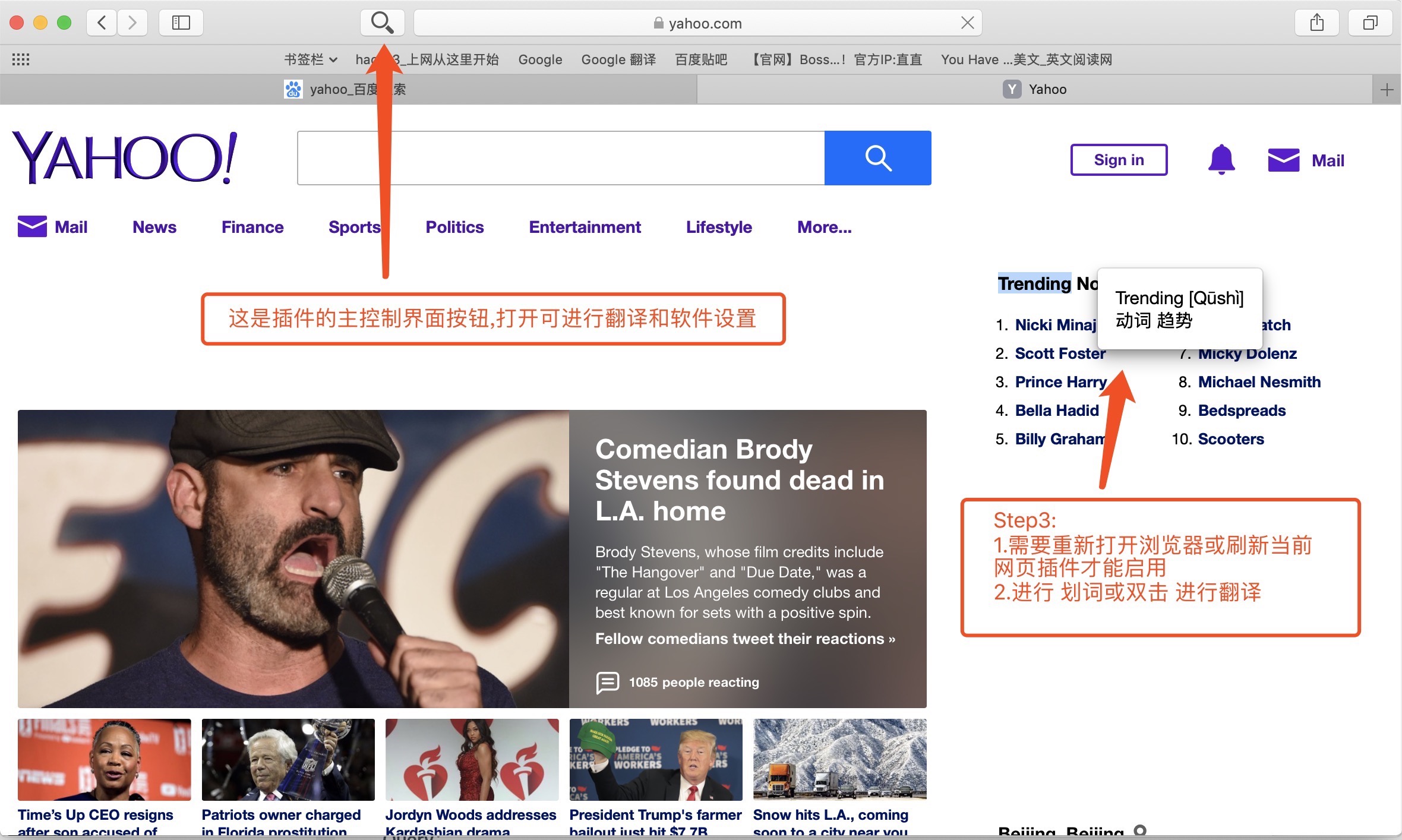The image size is (1402, 840).
Task: Open the Sports section
Action: point(355,227)
